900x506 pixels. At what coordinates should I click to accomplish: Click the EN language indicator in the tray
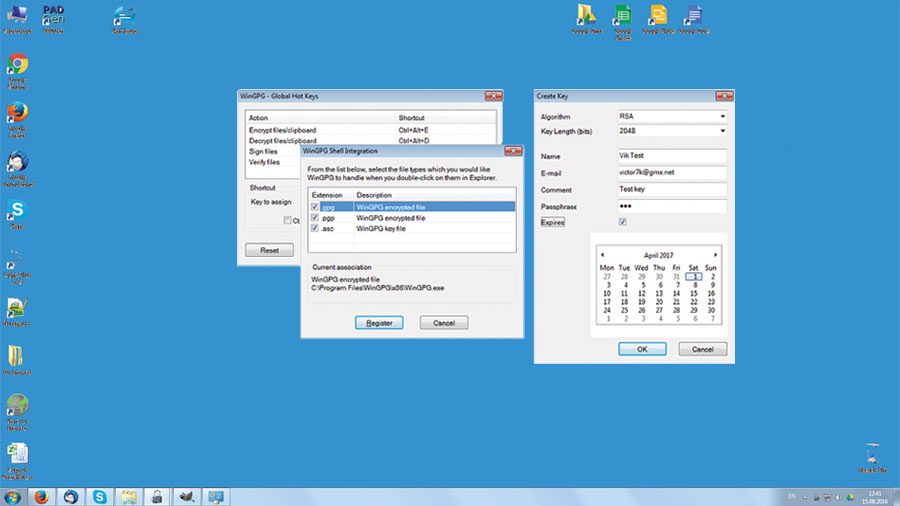coord(792,496)
